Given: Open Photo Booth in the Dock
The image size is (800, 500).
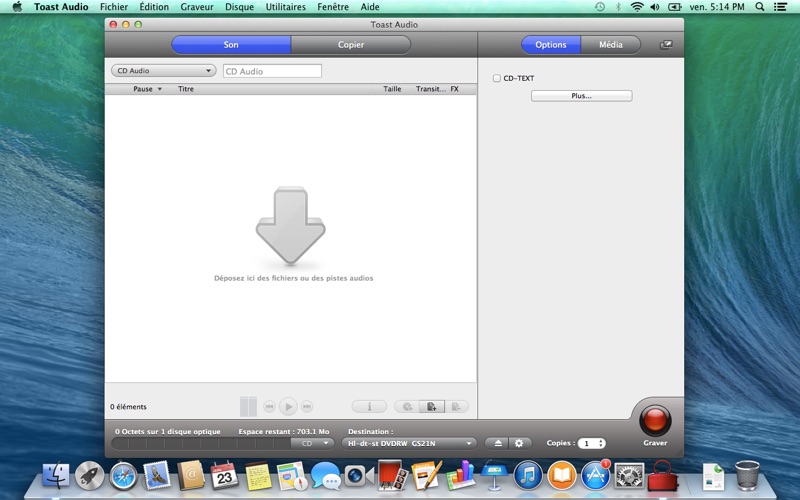Looking at the screenshot, I should [x=392, y=475].
